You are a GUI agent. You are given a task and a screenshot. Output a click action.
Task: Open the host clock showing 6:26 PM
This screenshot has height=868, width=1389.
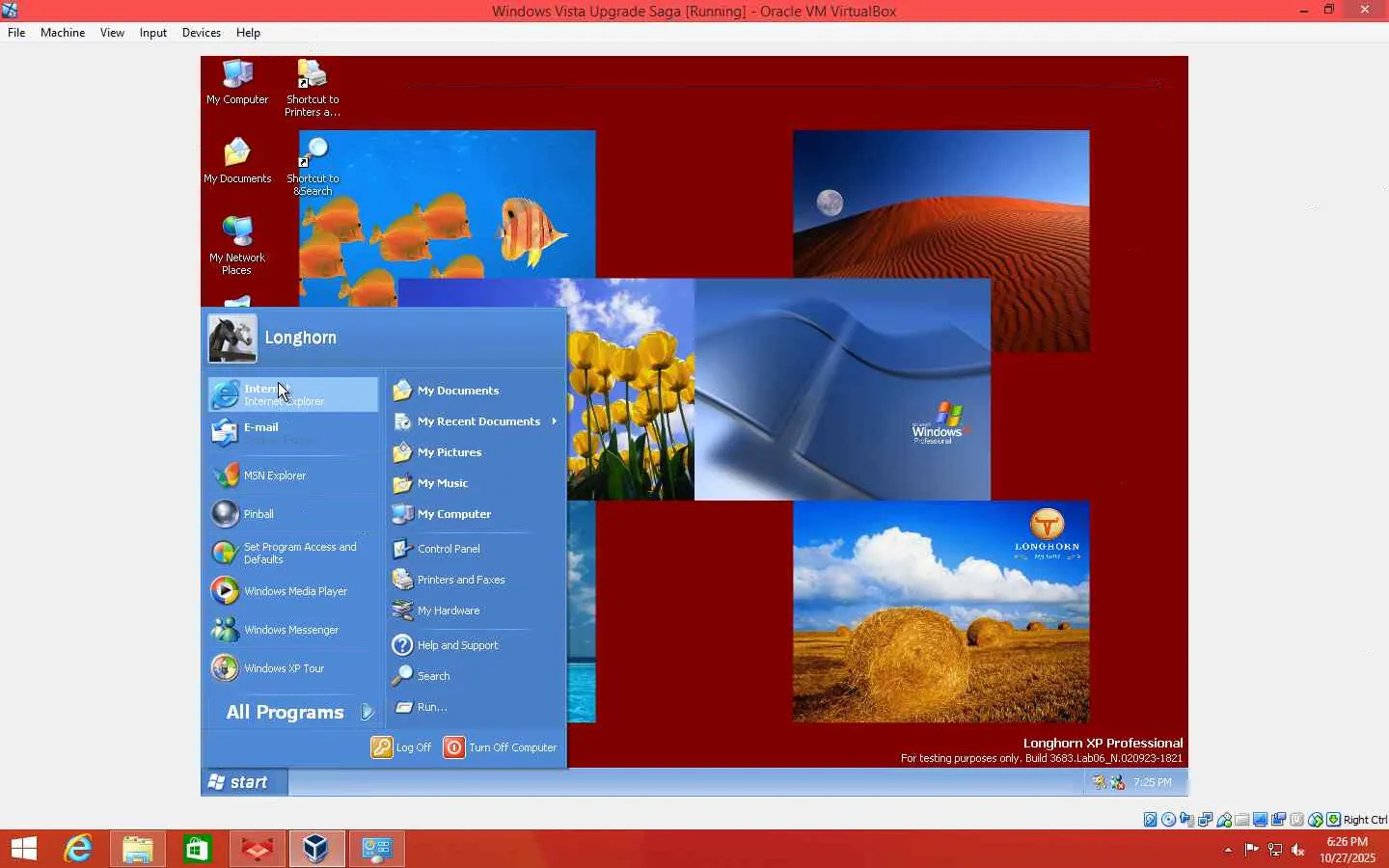point(1348,850)
